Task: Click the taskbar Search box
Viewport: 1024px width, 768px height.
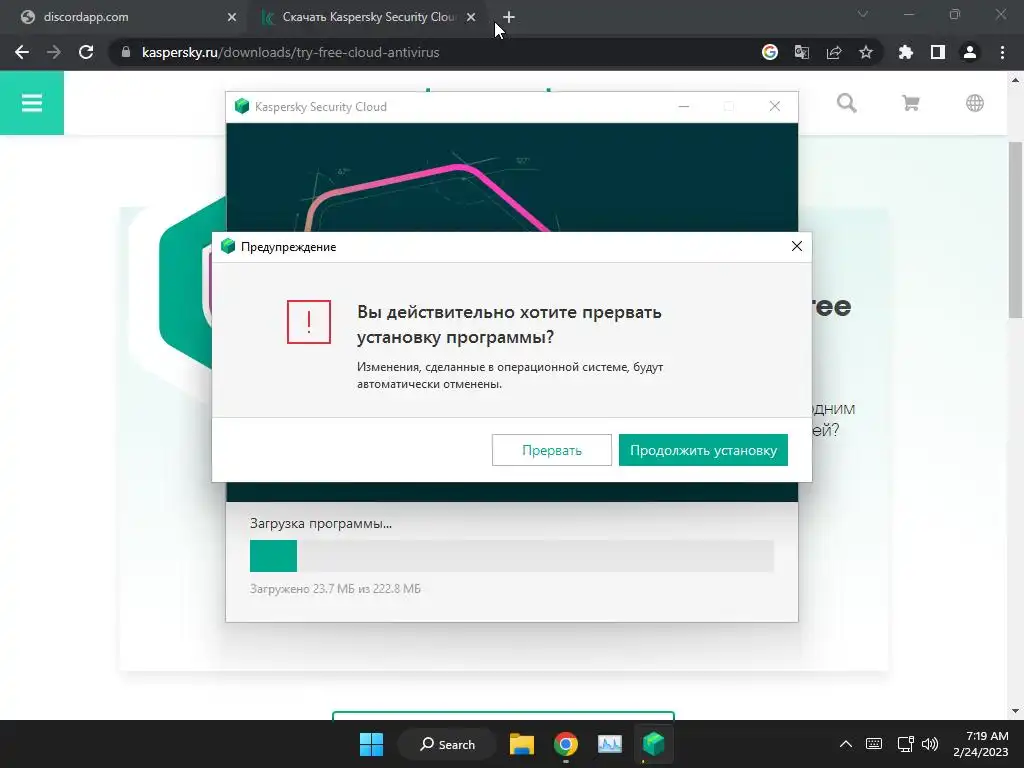Action: [447, 744]
